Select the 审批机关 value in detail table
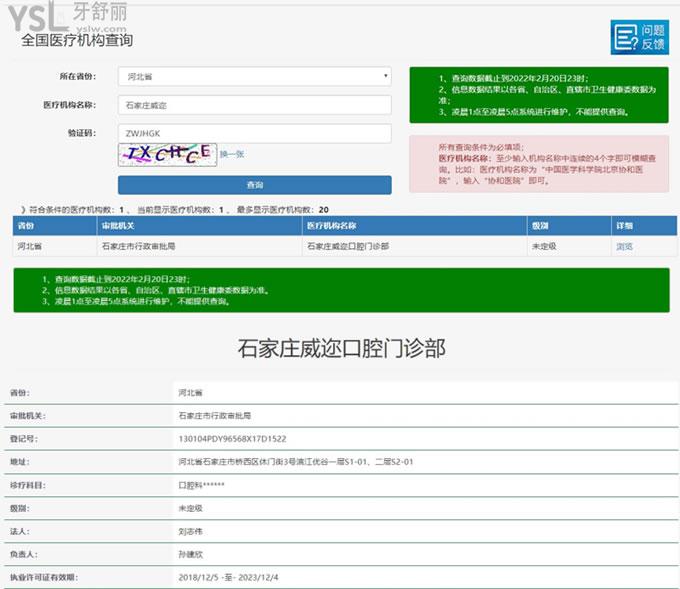The image size is (680, 589). pyautogui.click(x=215, y=416)
